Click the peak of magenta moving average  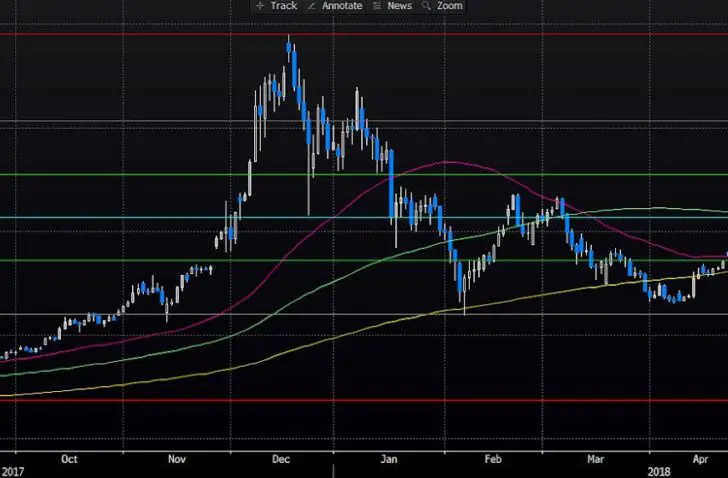coord(446,162)
